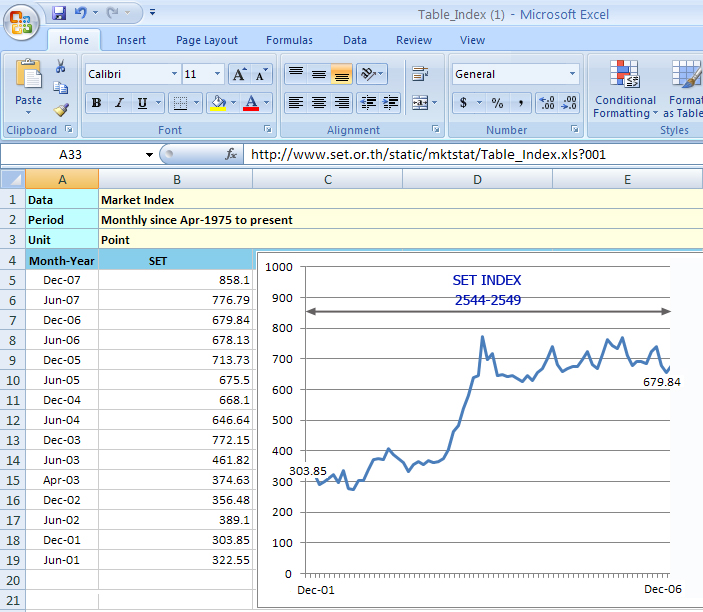Switch to the Page Layout tab
This screenshot has height=612, width=703.
207,40
